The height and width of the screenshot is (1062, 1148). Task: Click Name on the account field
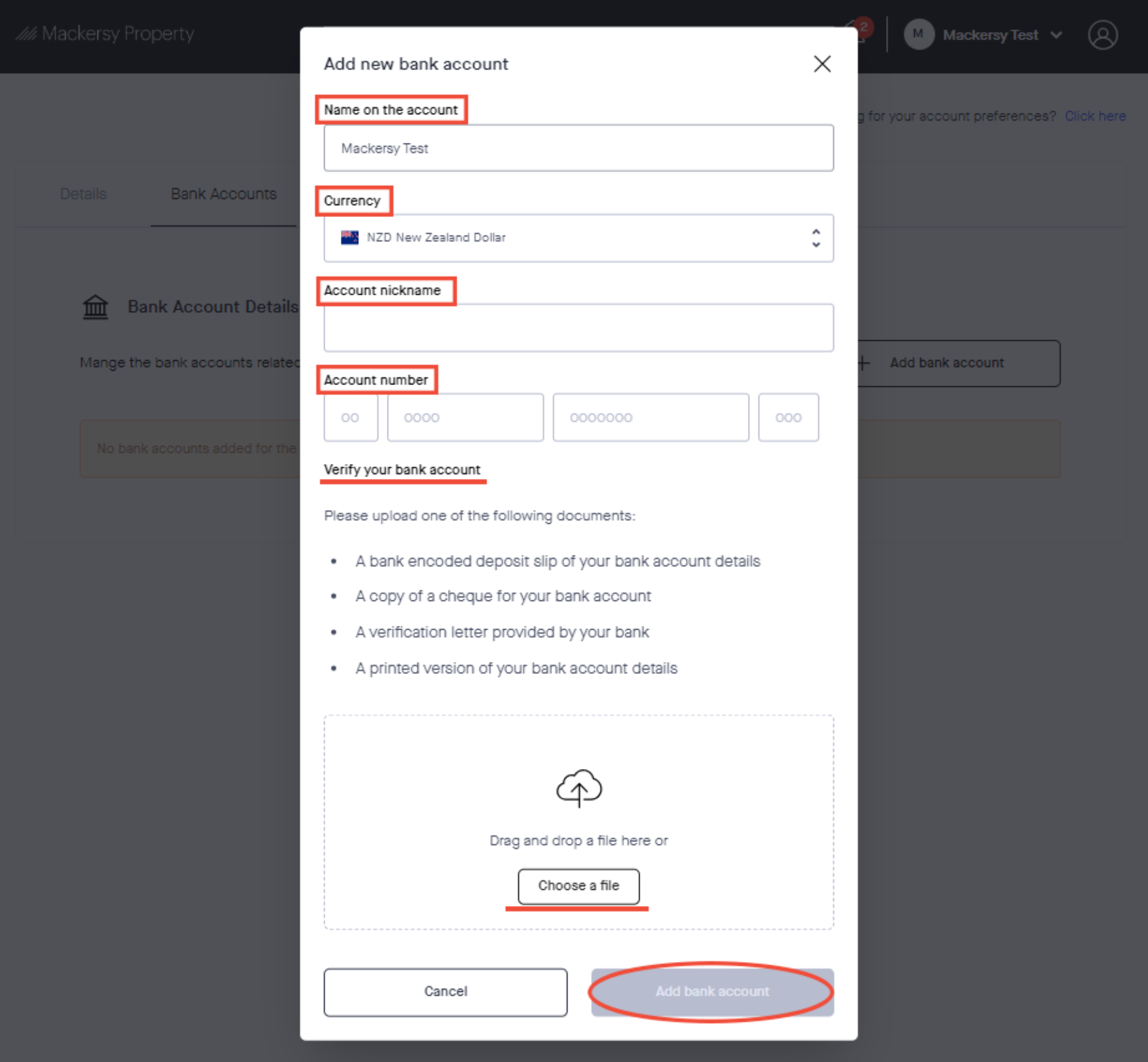(579, 148)
